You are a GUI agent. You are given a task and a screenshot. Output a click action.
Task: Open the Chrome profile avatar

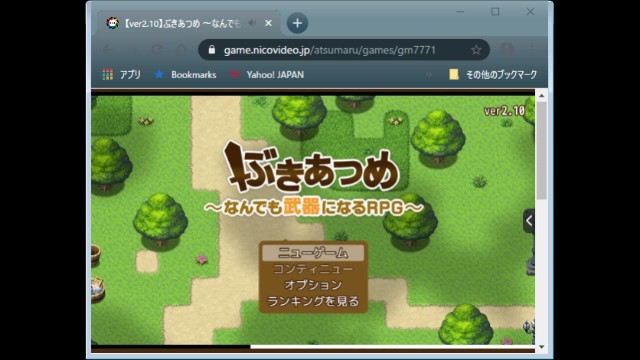507,50
